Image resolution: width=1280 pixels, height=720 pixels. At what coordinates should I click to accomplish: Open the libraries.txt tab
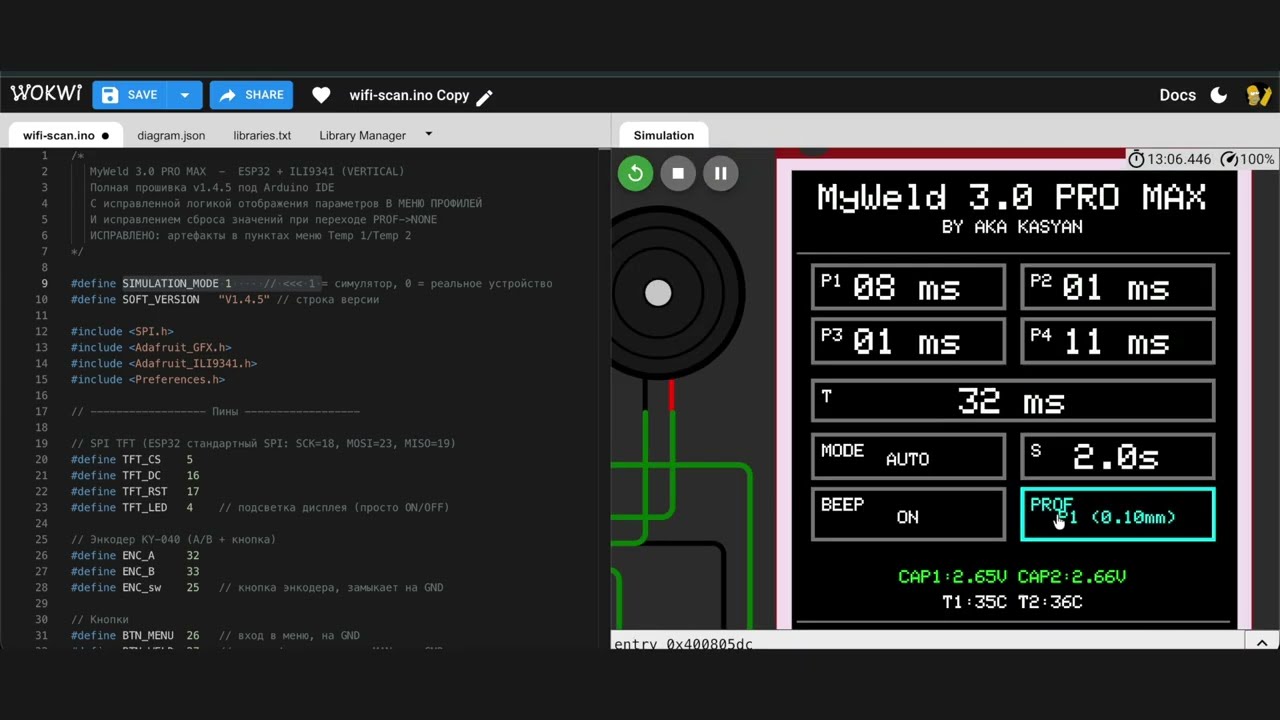(262, 135)
